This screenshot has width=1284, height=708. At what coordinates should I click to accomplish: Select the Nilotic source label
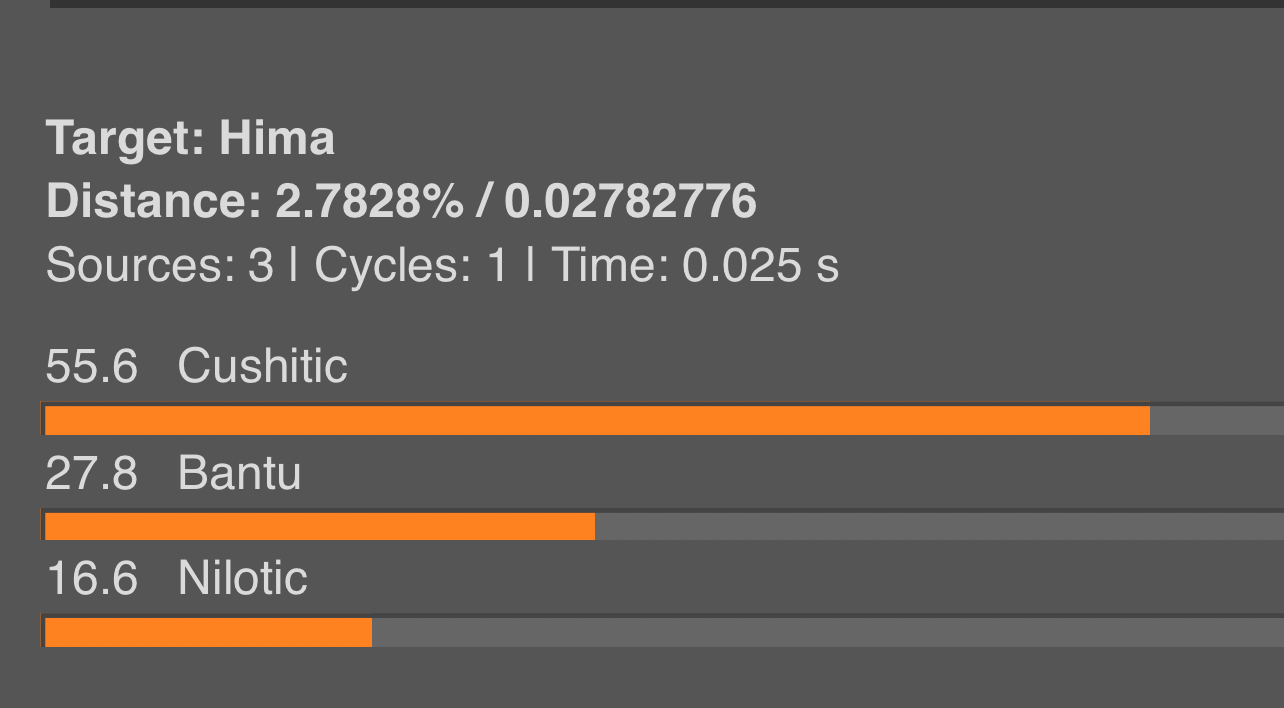point(242,578)
